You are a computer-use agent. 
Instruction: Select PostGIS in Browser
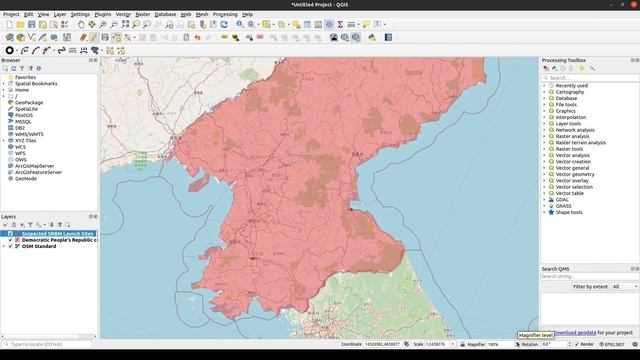pyautogui.click(x=24, y=115)
